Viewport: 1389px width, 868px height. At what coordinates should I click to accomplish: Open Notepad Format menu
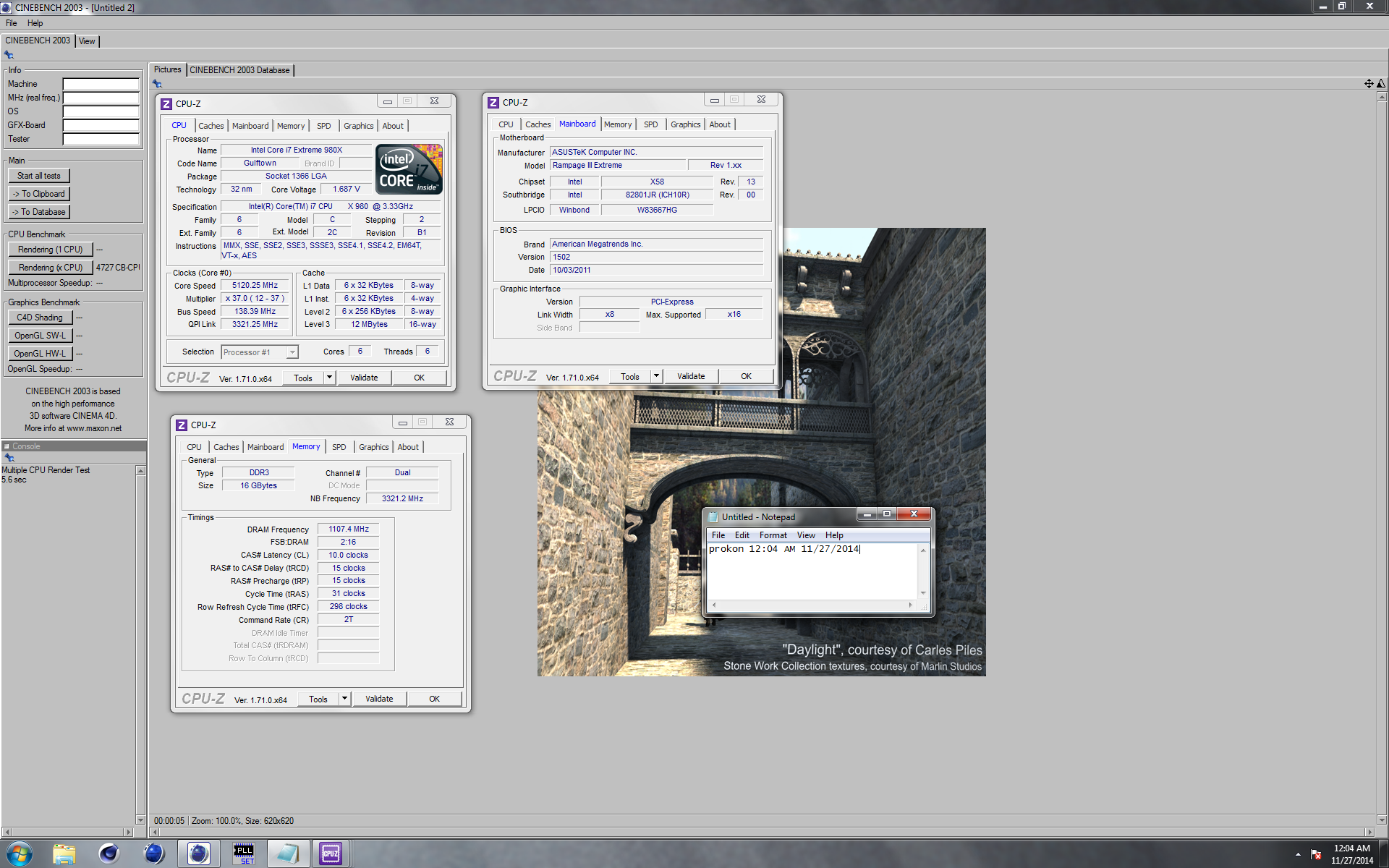point(773,535)
